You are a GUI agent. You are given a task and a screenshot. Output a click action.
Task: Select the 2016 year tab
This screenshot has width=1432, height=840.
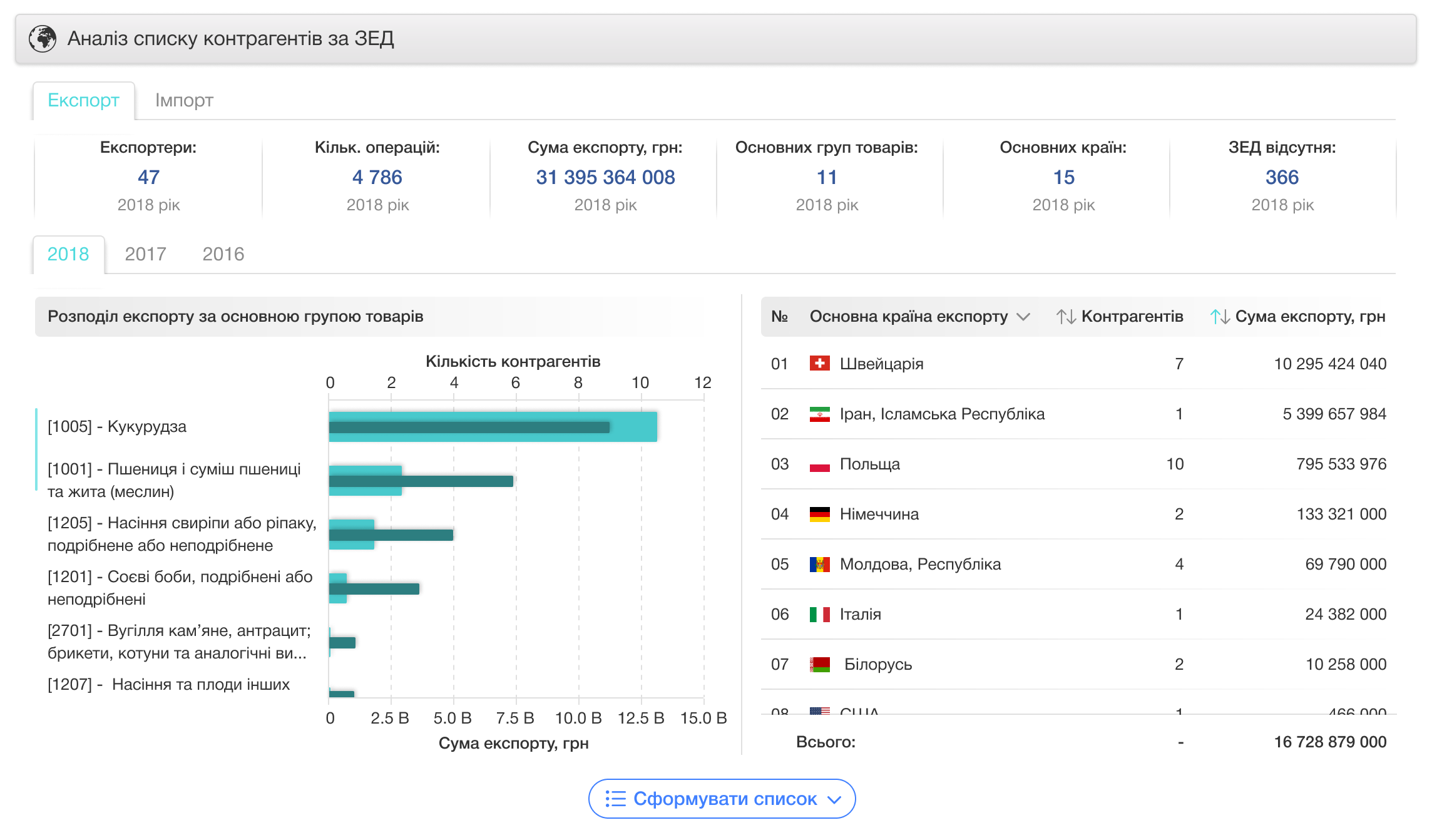click(223, 254)
